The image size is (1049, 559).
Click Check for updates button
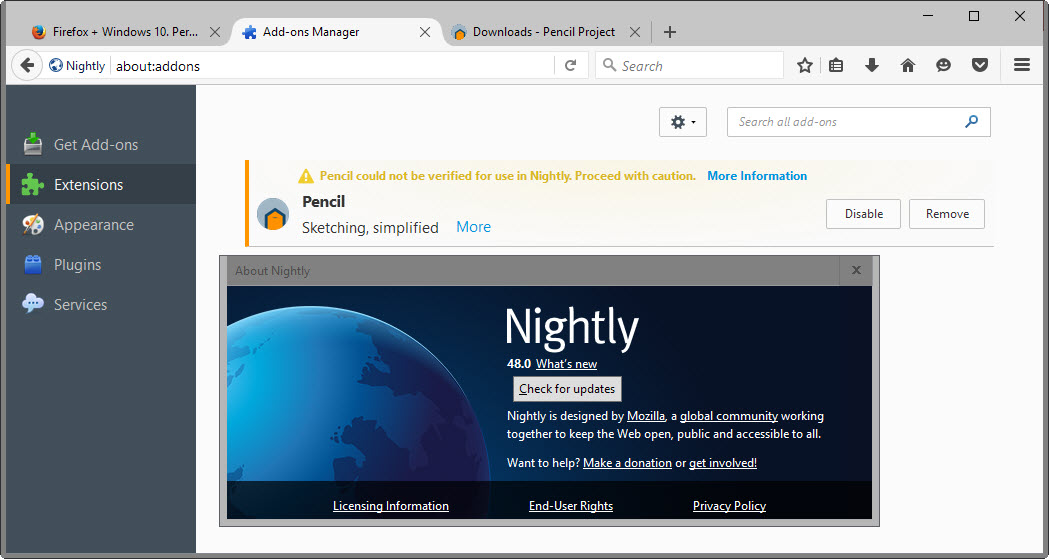567,388
